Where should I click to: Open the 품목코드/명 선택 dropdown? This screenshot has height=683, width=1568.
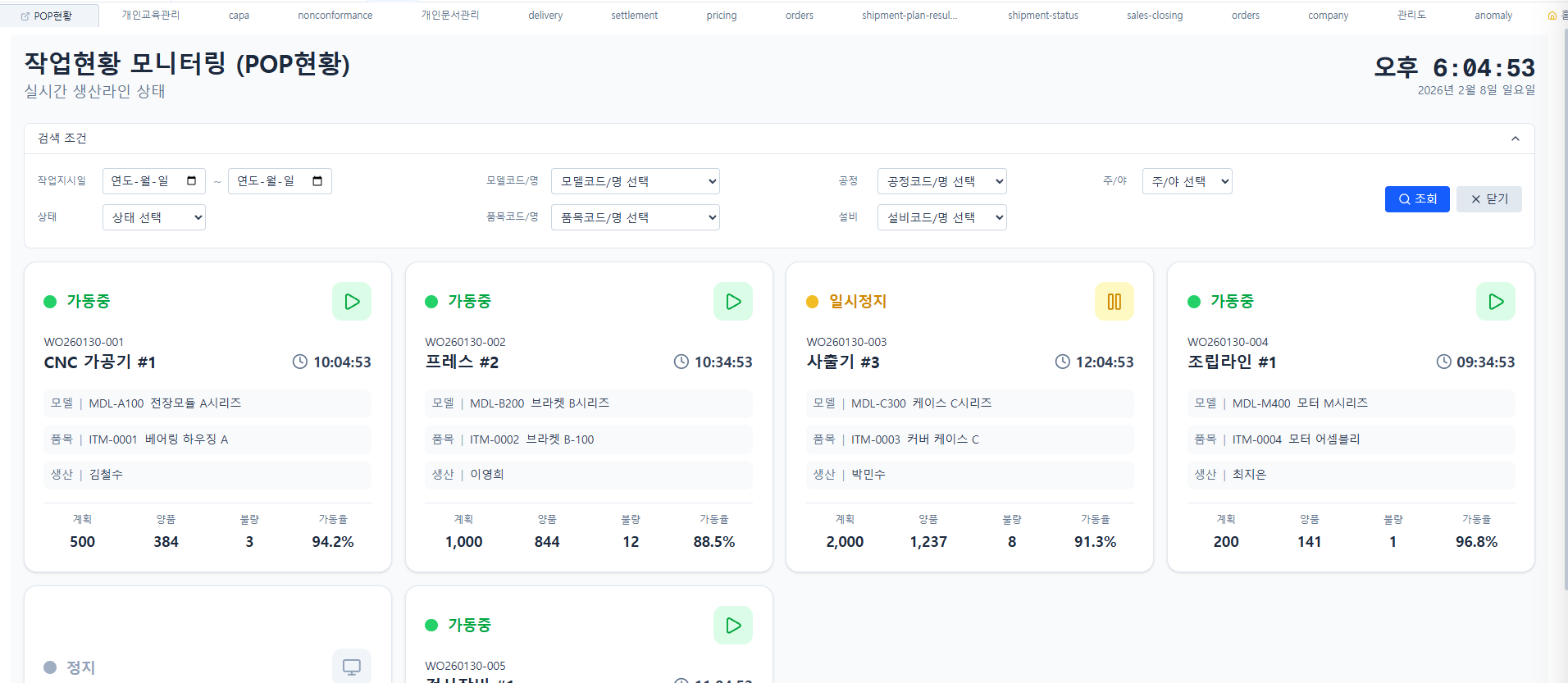click(635, 217)
